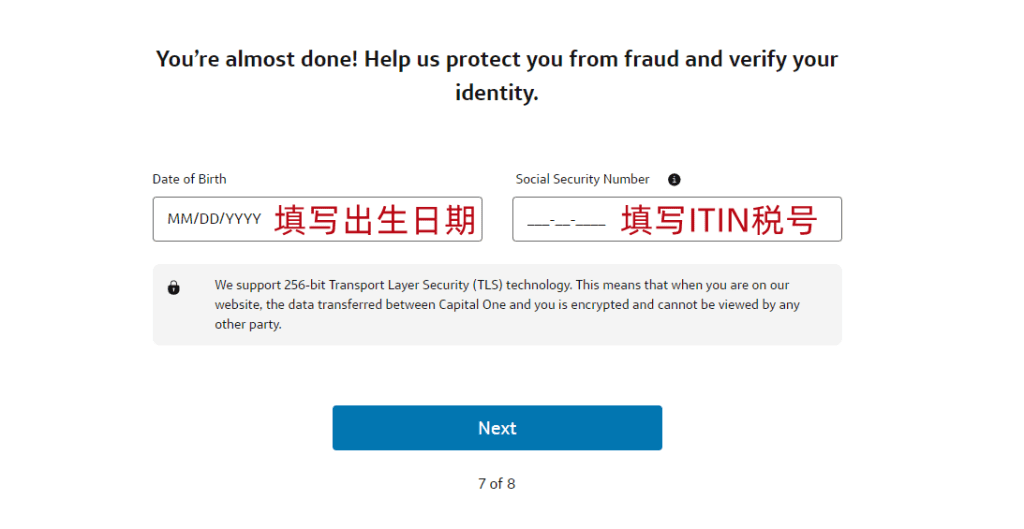Click the red 填写ITIN税号 annotation
The image size is (1024, 529).
719,220
